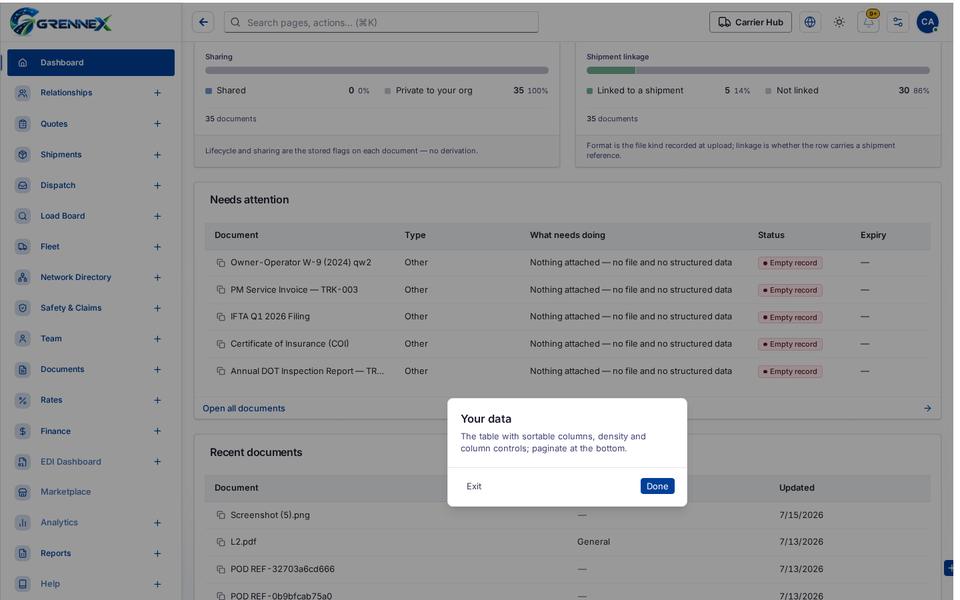Open the Carrier Hub button

tap(750, 22)
